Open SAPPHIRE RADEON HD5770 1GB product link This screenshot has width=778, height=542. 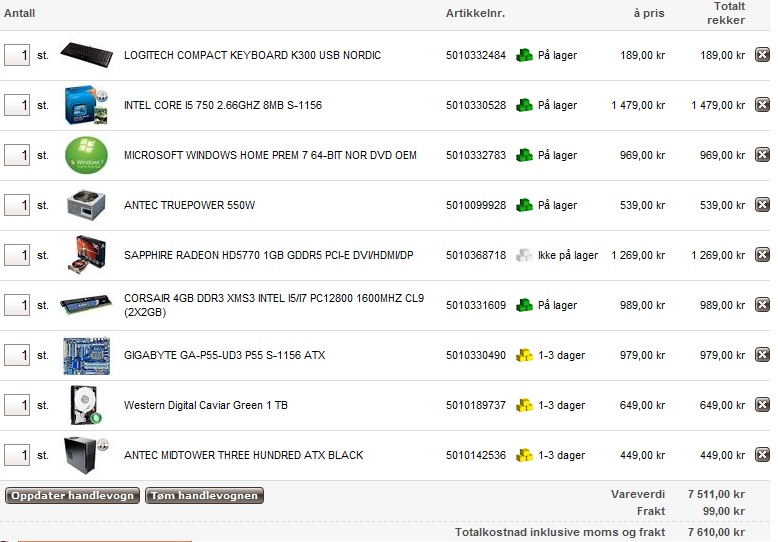click(268, 255)
